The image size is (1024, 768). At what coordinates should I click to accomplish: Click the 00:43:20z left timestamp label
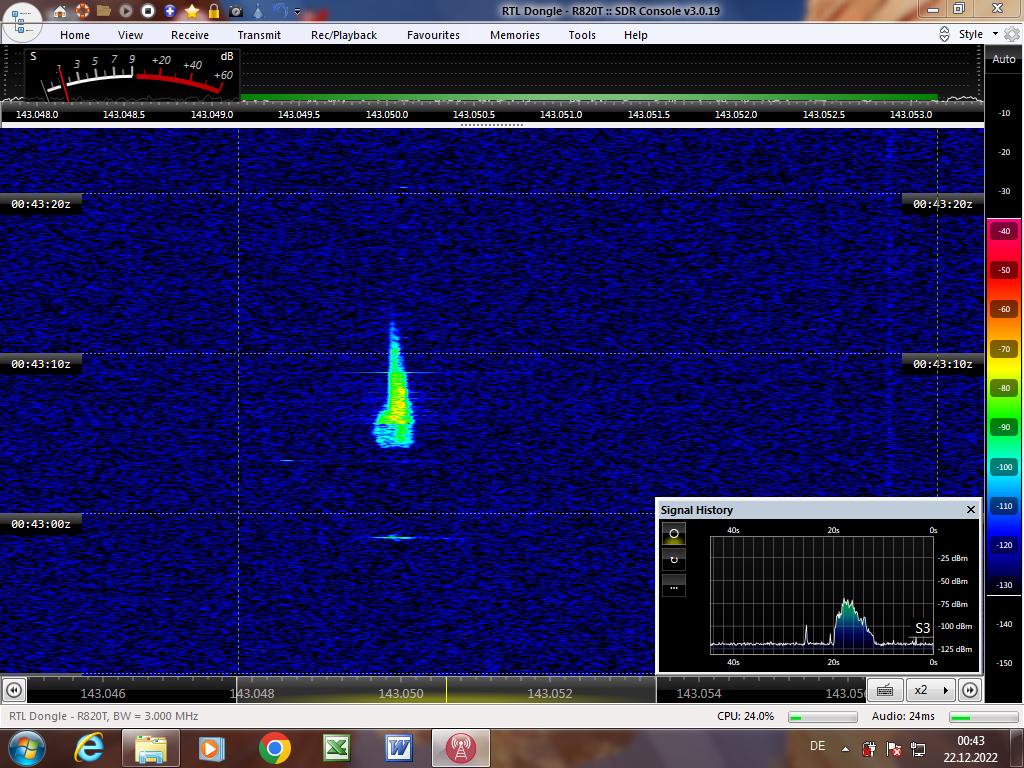(40, 204)
